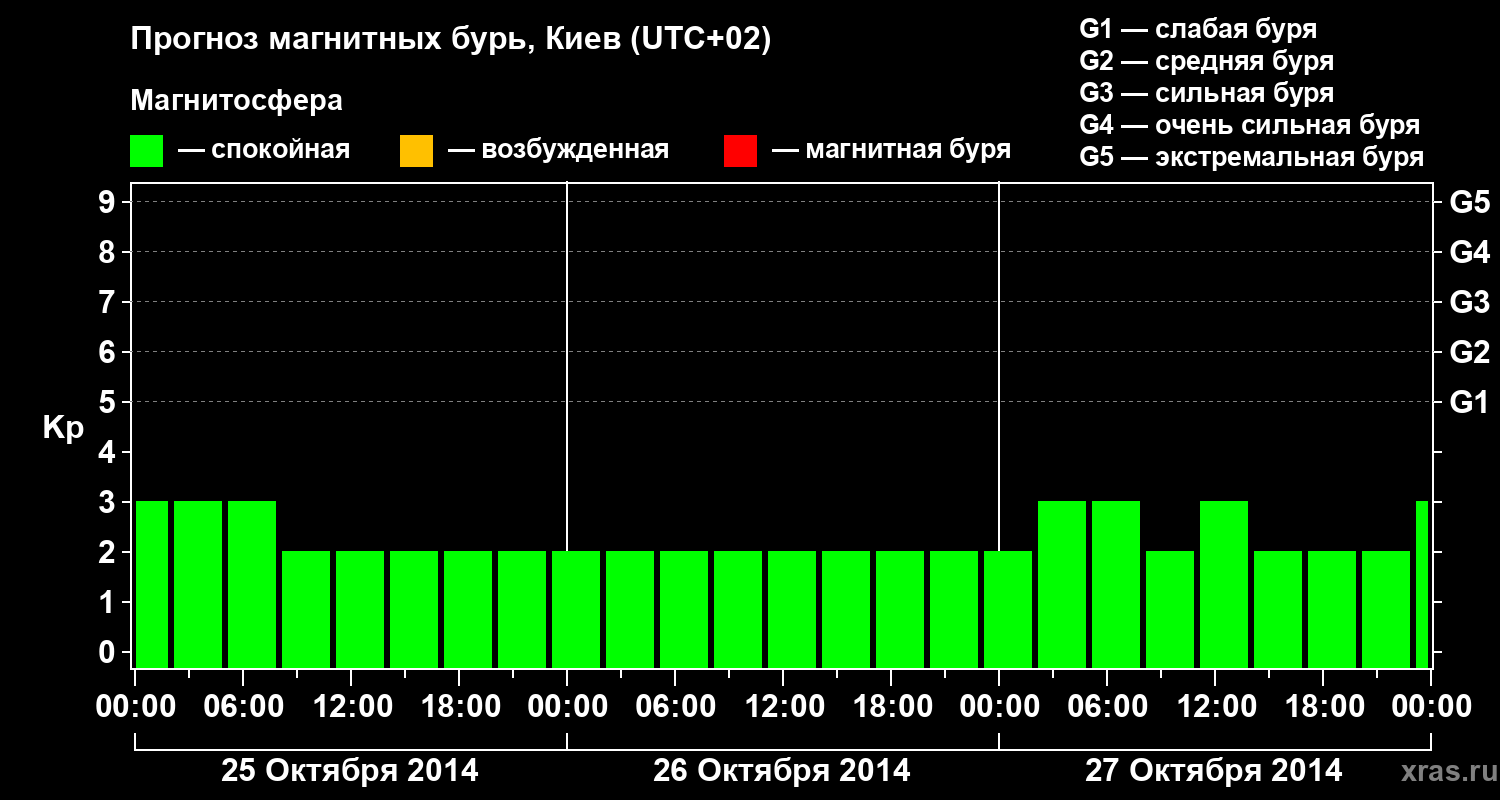Click the 18:00 time label for 27 Октября
1500x800 pixels.
(1324, 706)
